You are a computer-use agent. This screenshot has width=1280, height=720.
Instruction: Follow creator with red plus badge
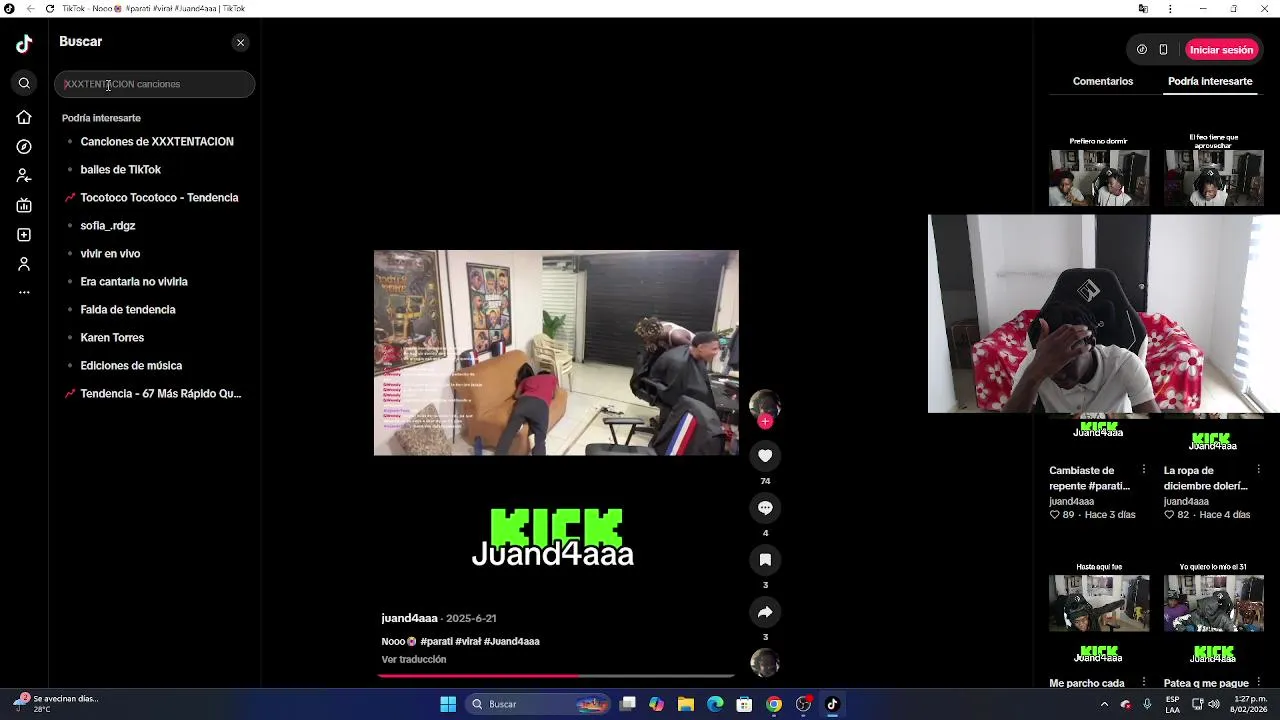point(765,422)
